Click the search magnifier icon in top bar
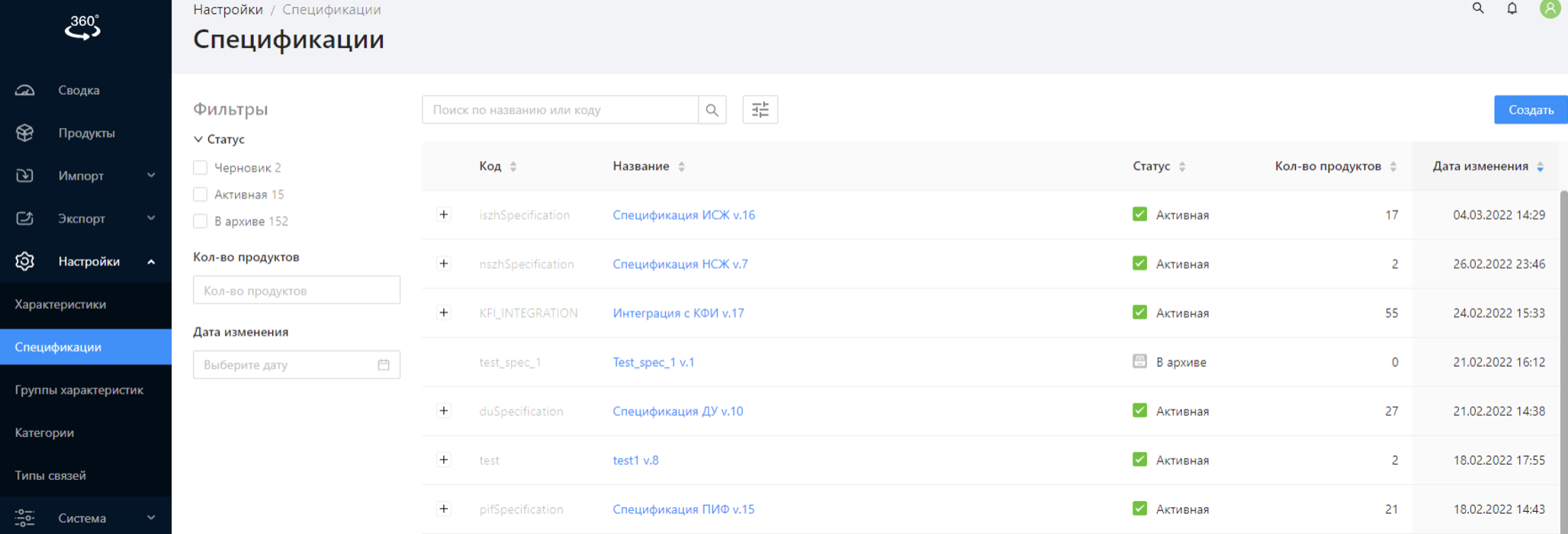The height and width of the screenshot is (534, 1568). coord(1477,8)
